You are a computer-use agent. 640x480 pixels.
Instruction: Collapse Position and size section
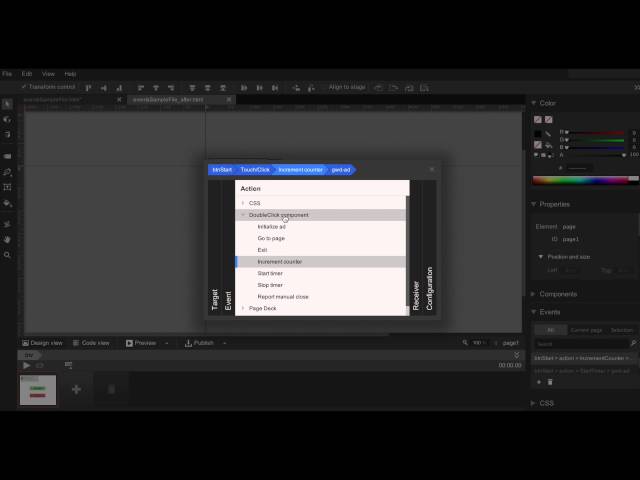[541, 257]
